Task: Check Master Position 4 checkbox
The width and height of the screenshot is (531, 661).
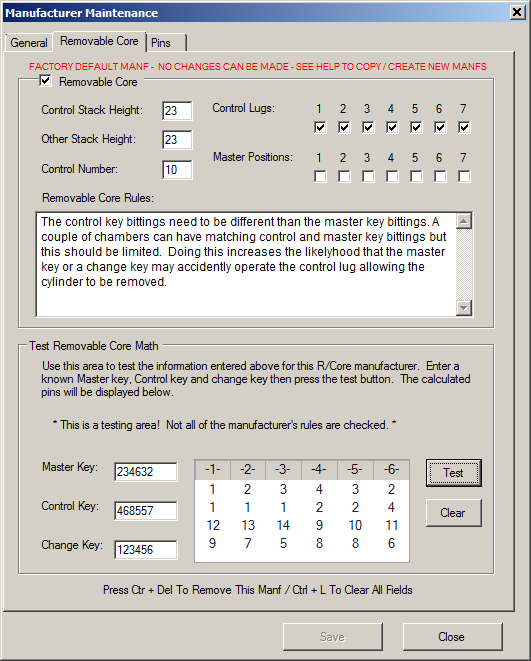Action: (x=392, y=176)
